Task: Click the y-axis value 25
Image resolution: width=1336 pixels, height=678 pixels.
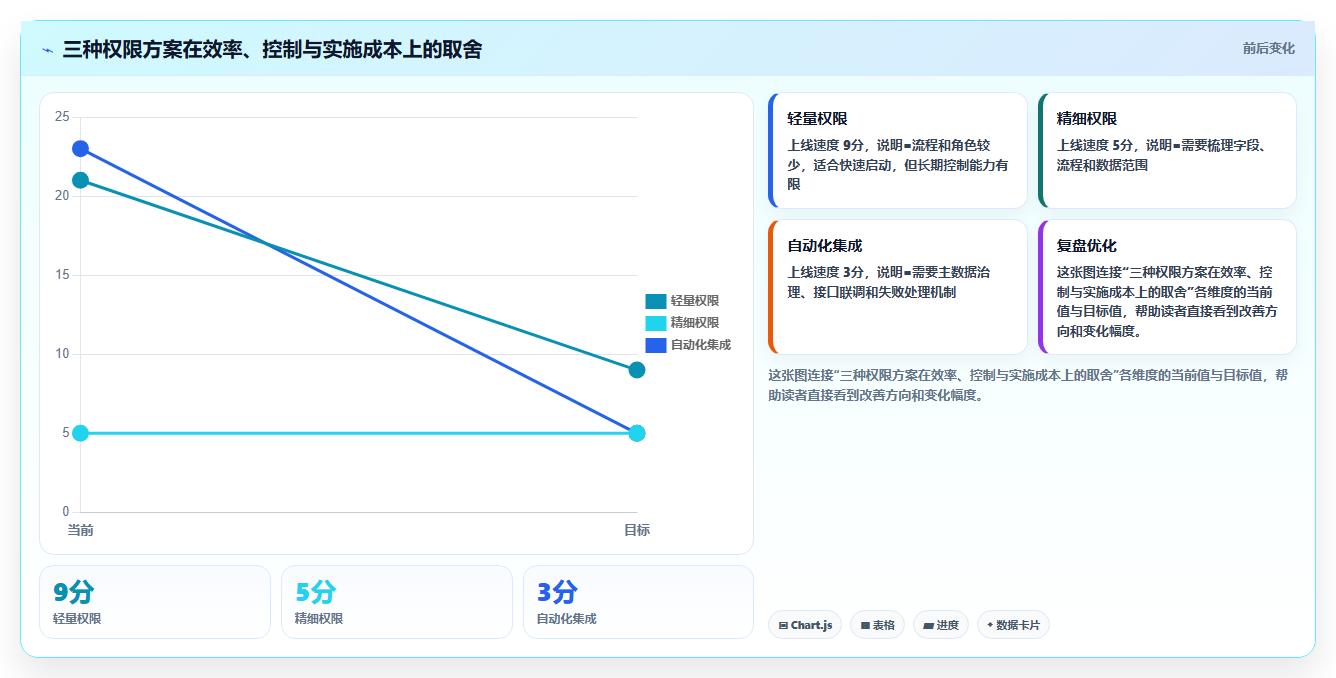Action: pos(62,117)
